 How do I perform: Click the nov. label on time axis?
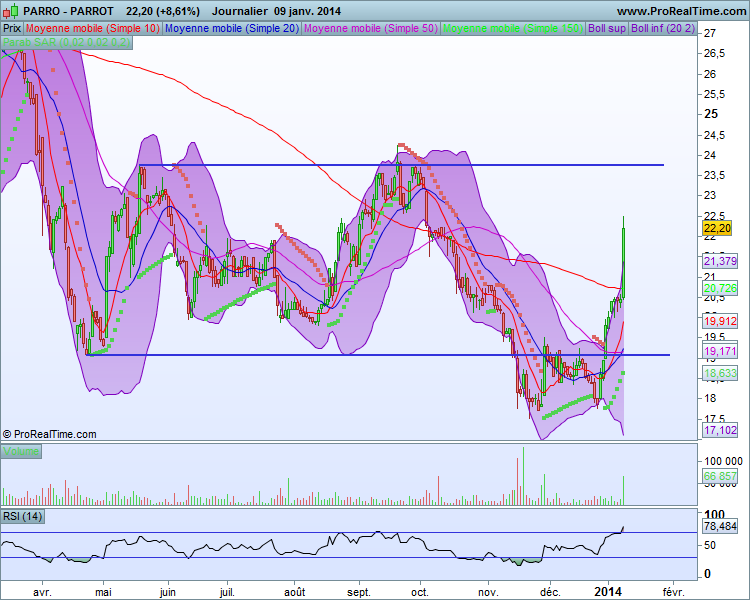(488, 592)
